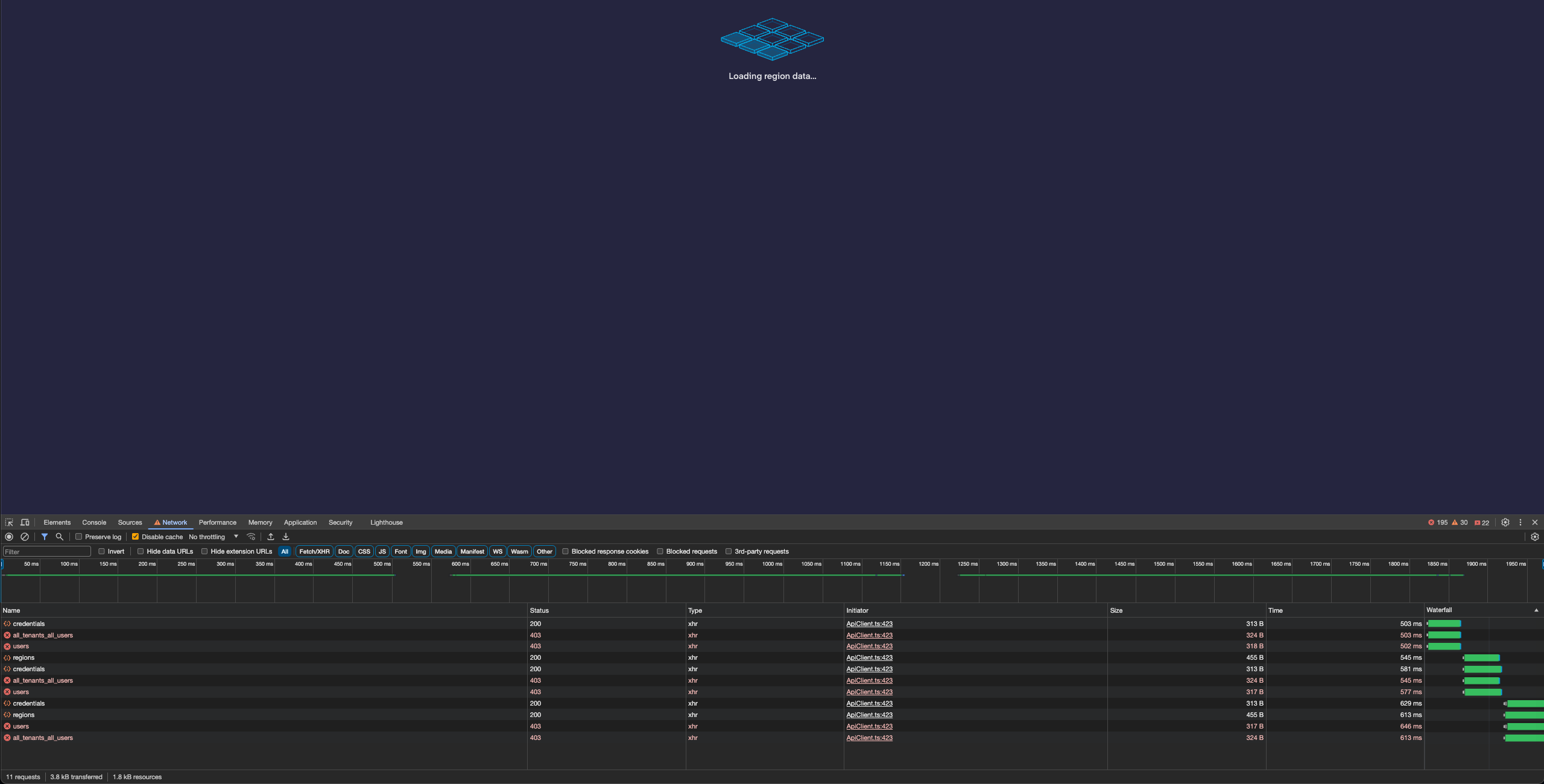Export HAR with download arrow icon
This screenshot has width=1544, height=784.
[x=286, y=537]
